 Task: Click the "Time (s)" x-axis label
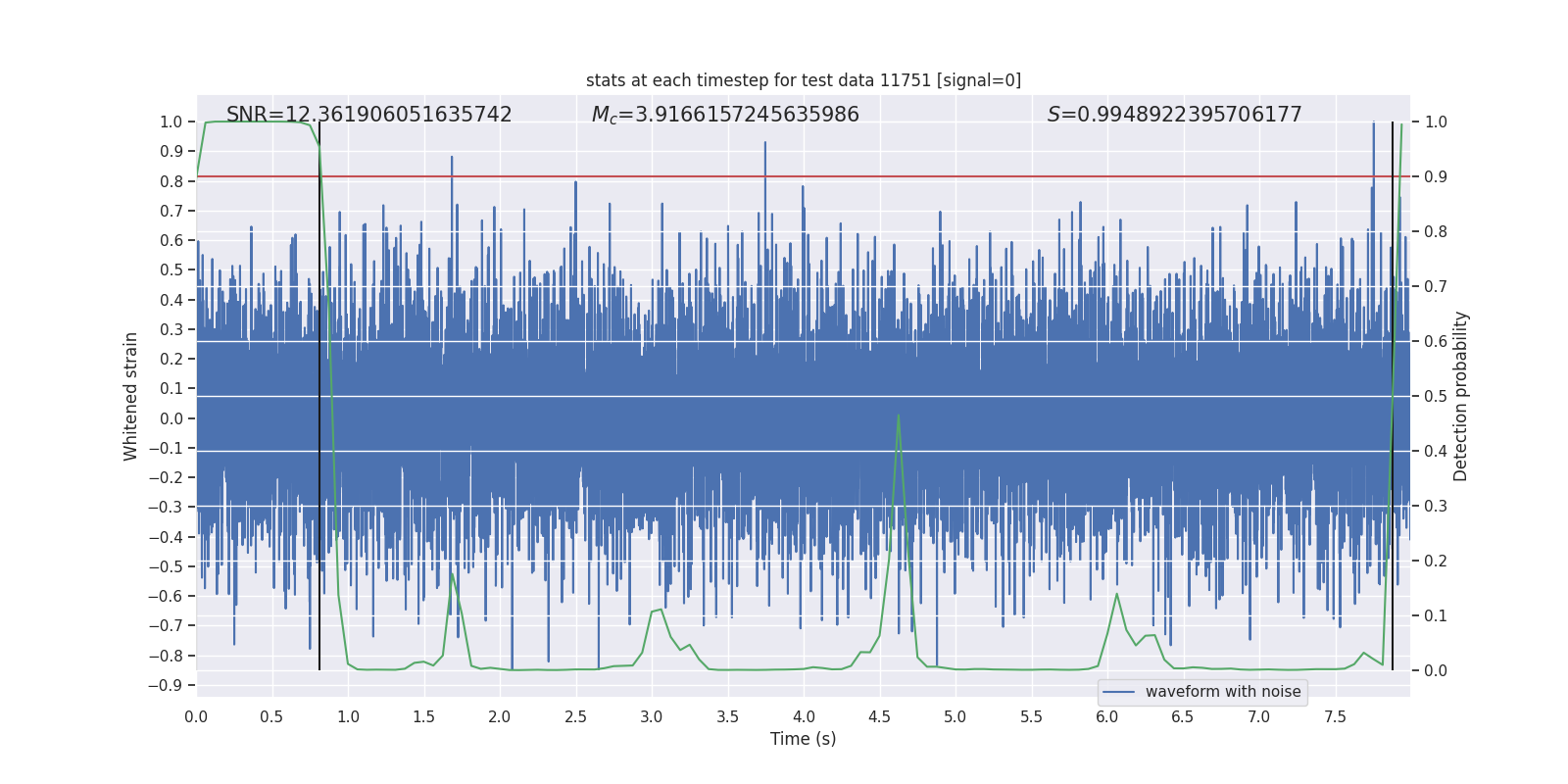coord(803,739)
